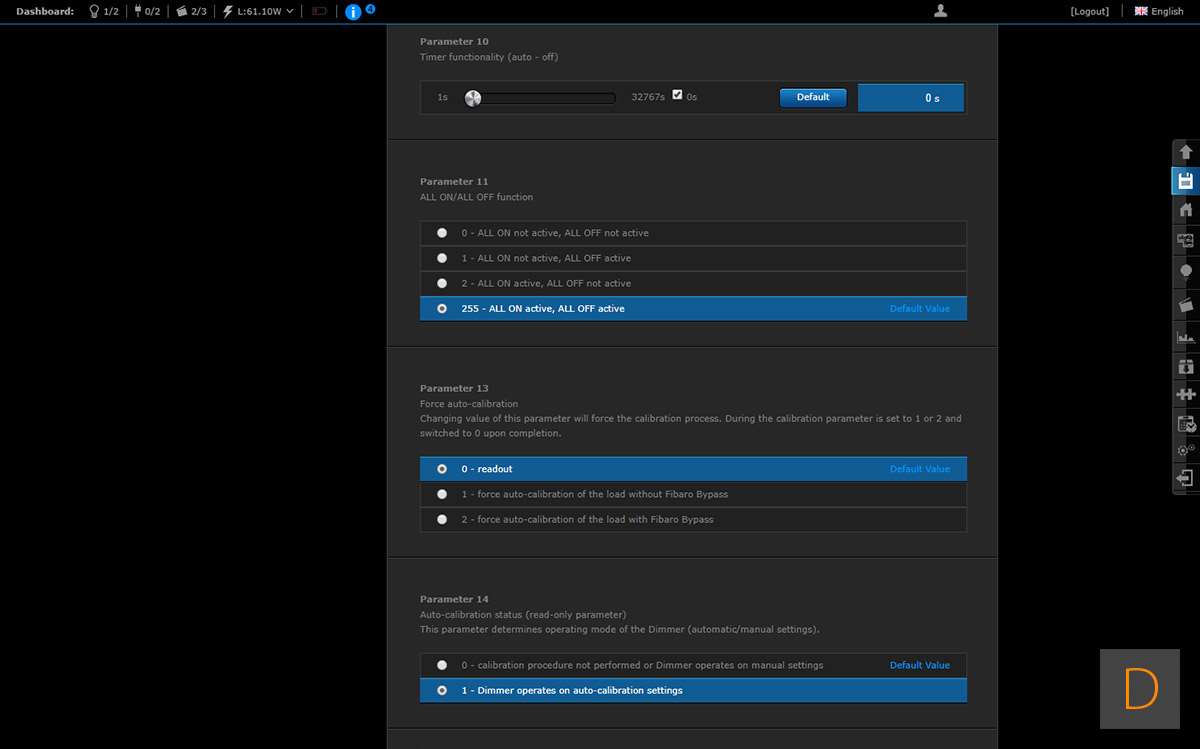Open the plugins puzzle icon in sidebar
This screenshot has width=1200, height=749.
[1185, 394]
